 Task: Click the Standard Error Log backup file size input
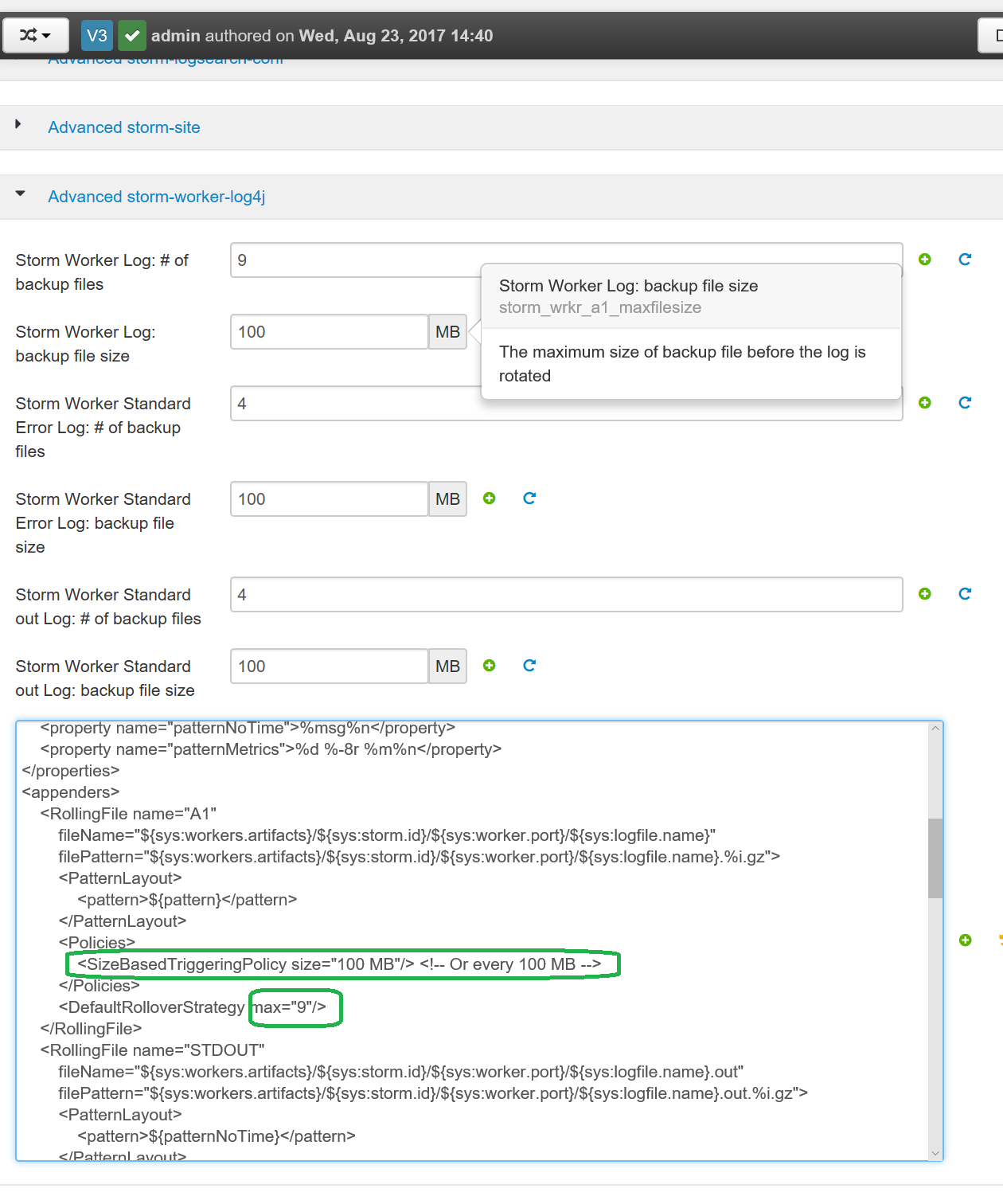329,499
